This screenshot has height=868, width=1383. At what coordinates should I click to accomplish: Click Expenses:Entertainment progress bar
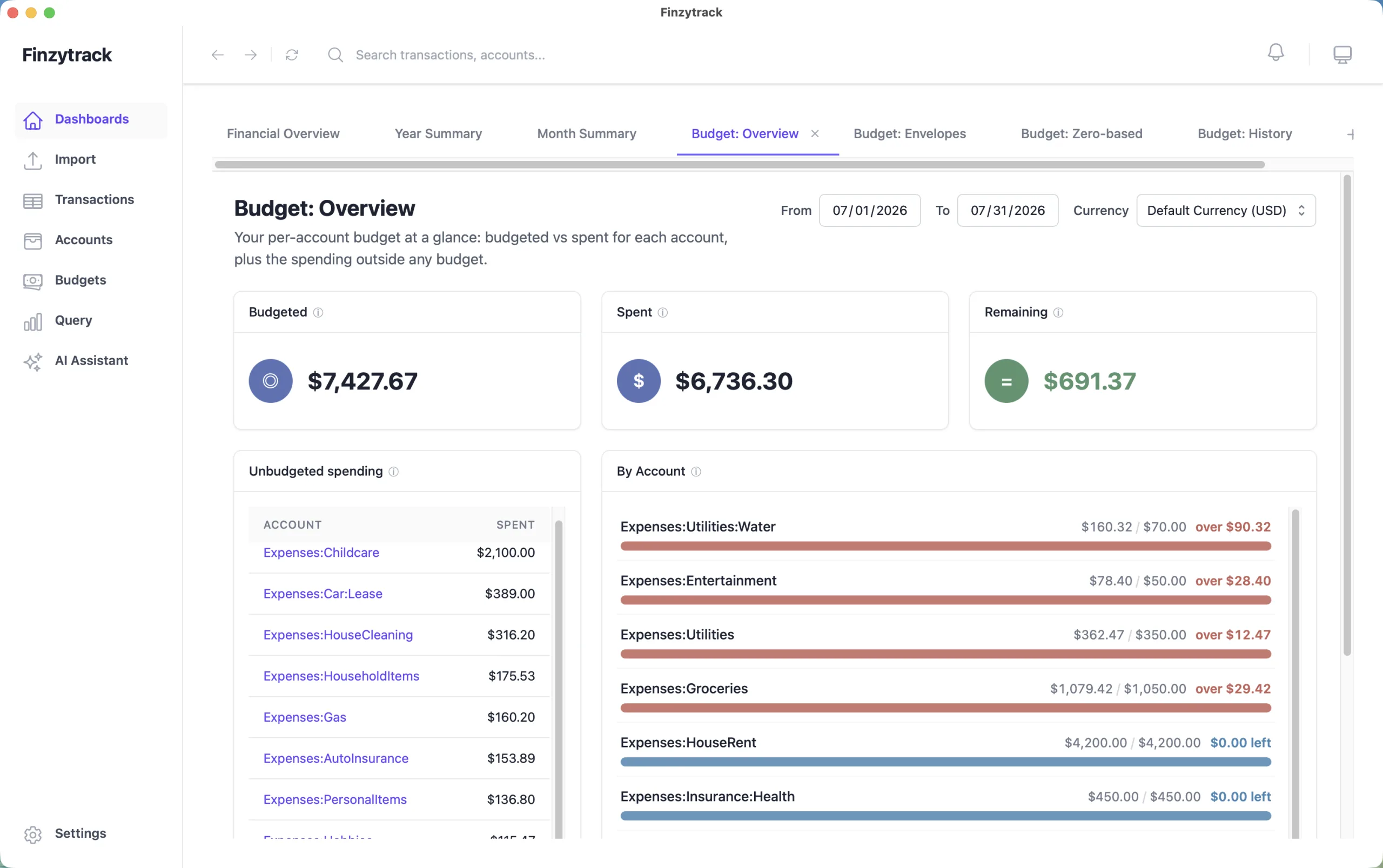[945, 600]
